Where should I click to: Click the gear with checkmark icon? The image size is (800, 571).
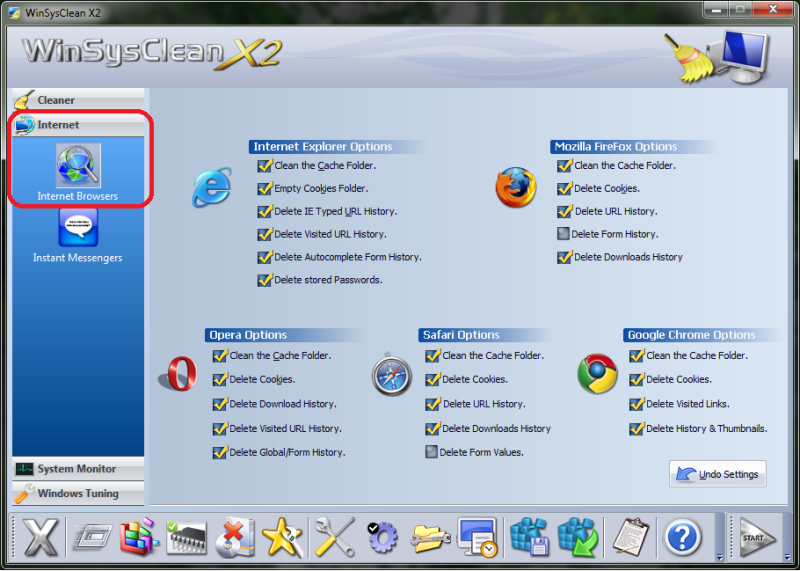pyautogui.click(x=382, y=537)
